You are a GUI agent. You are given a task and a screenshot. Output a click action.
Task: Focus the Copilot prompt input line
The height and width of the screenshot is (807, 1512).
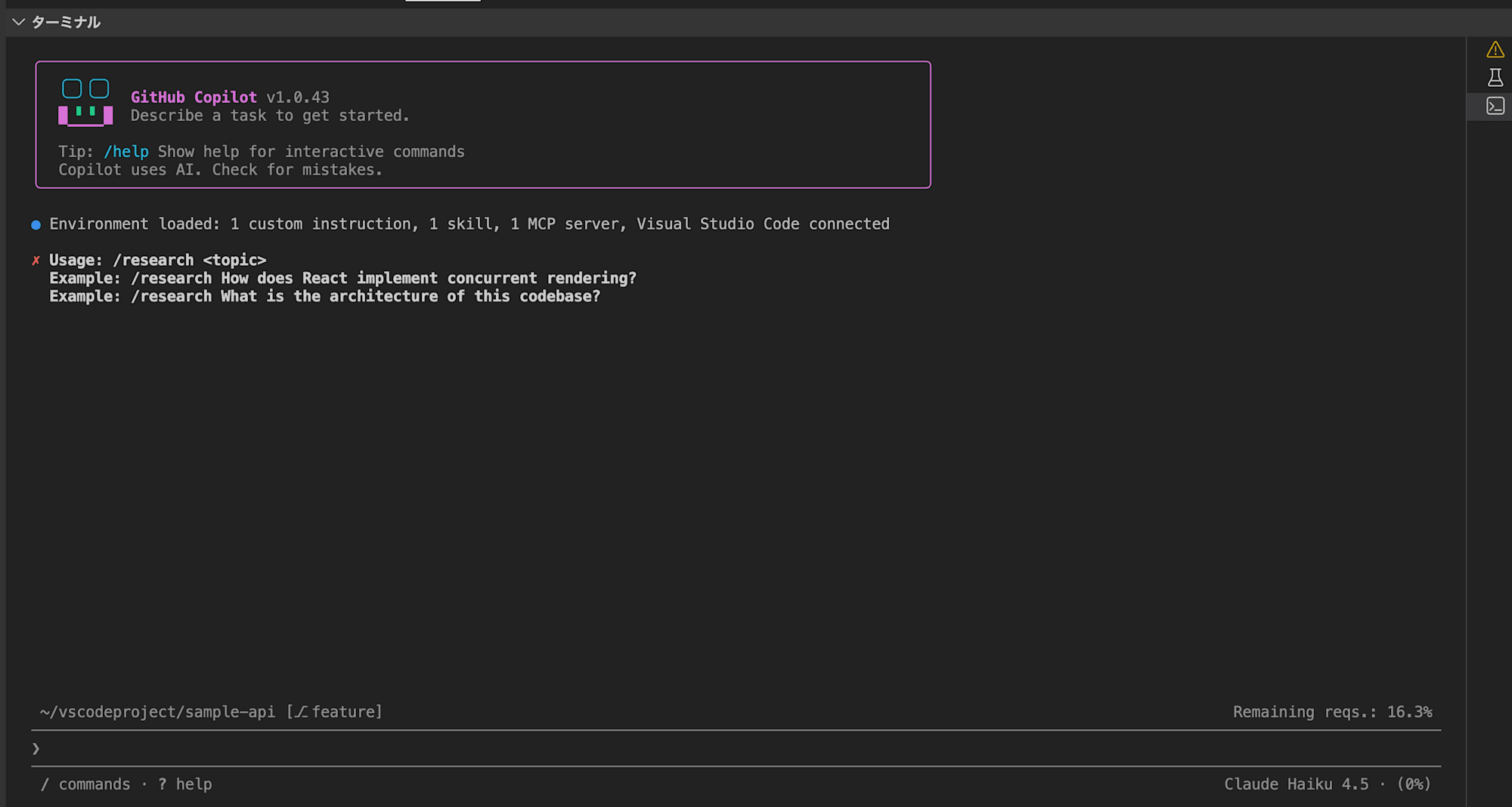click(x=736, y=748)
